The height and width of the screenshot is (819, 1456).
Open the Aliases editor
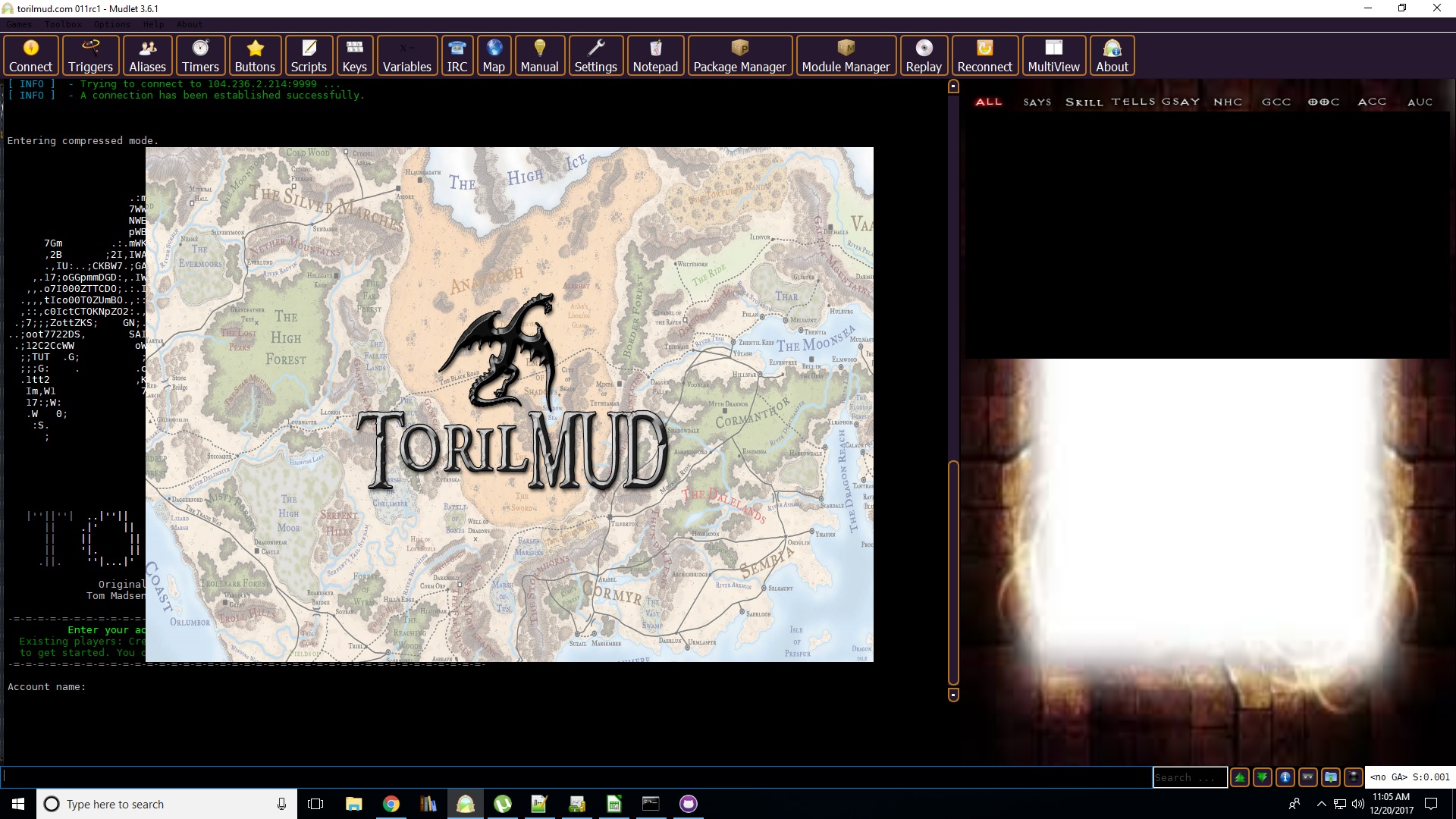147,55
